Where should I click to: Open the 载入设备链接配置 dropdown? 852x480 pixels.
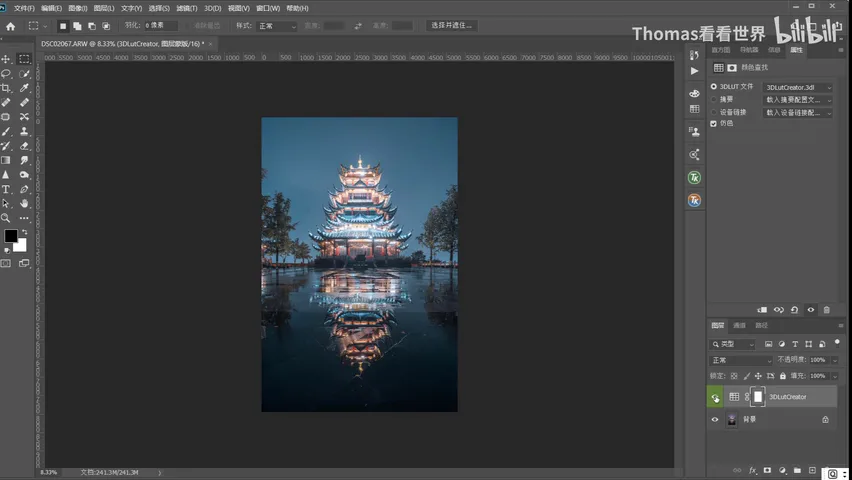[798, 113]
